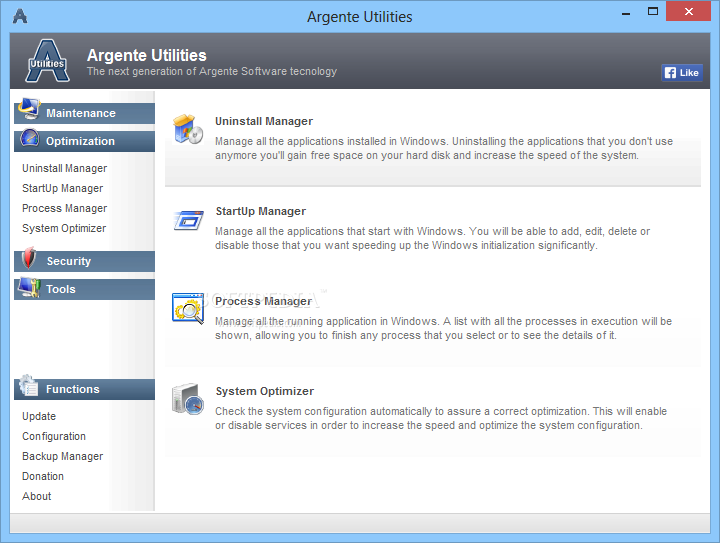Maximize the Argente Utilities window
This screenshot has height=543, width=720.
tap(653, 11)
